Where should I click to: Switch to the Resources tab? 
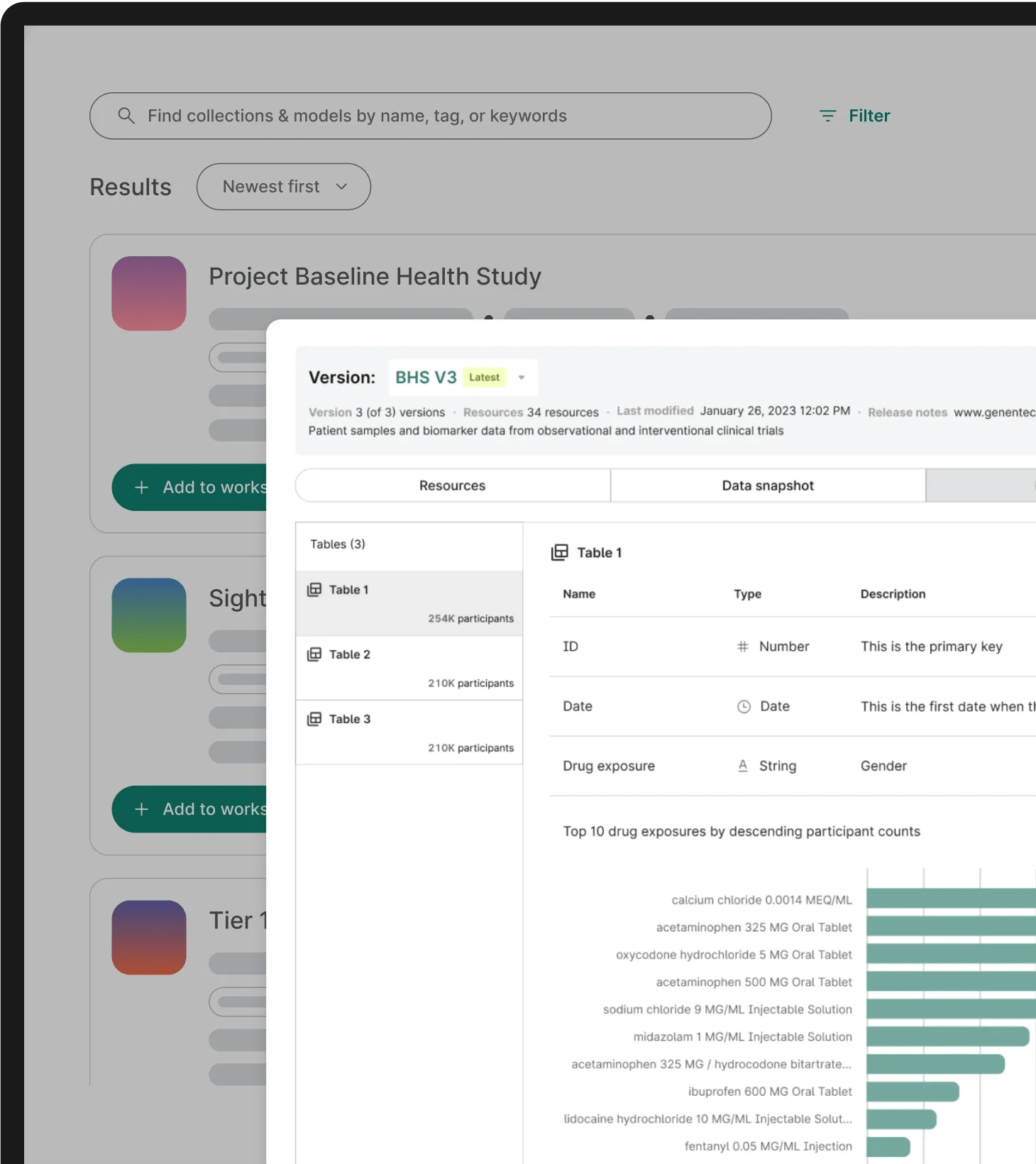coord(452,485)
